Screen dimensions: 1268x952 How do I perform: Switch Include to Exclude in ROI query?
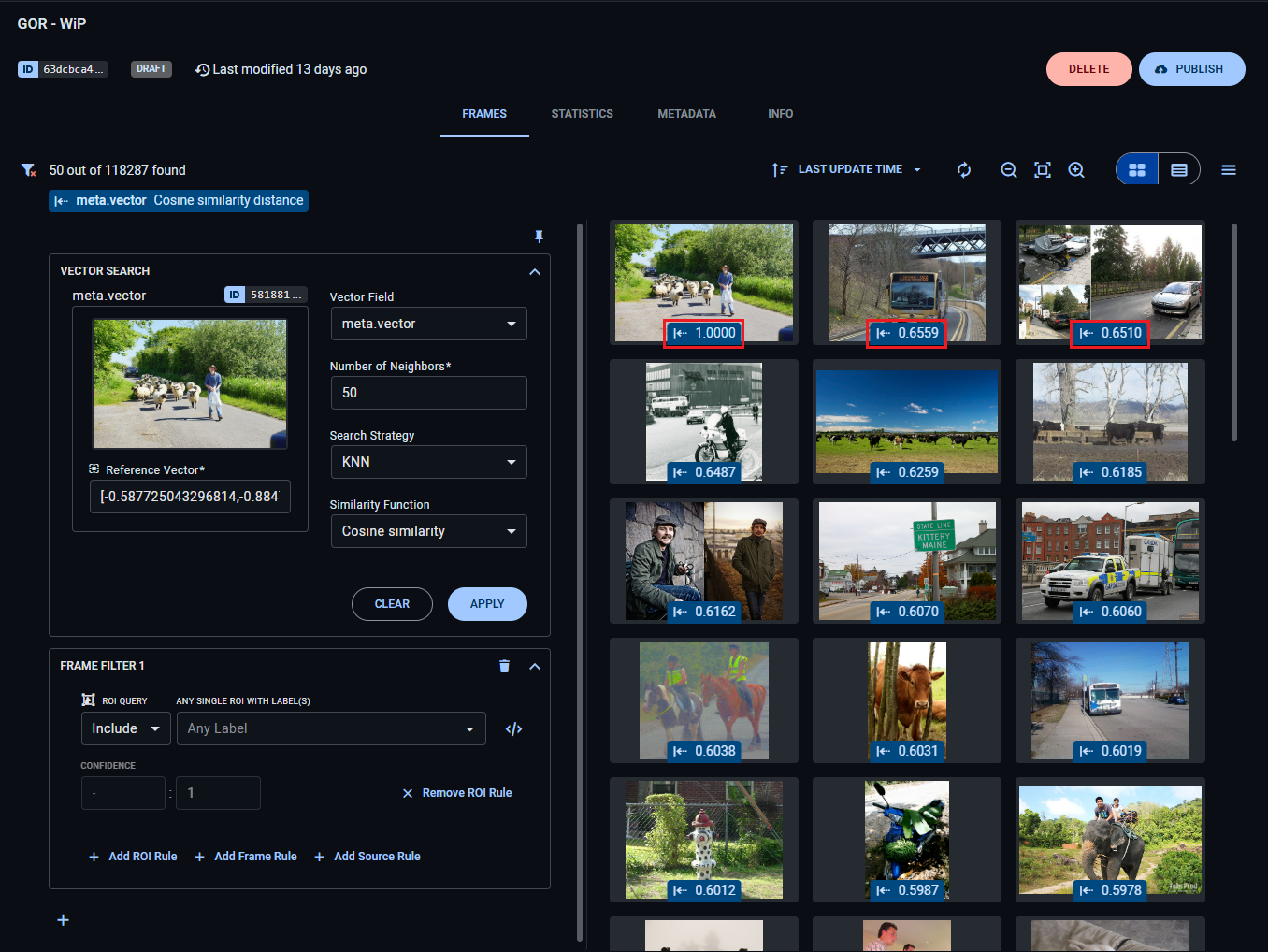click(x=125, y=728)
